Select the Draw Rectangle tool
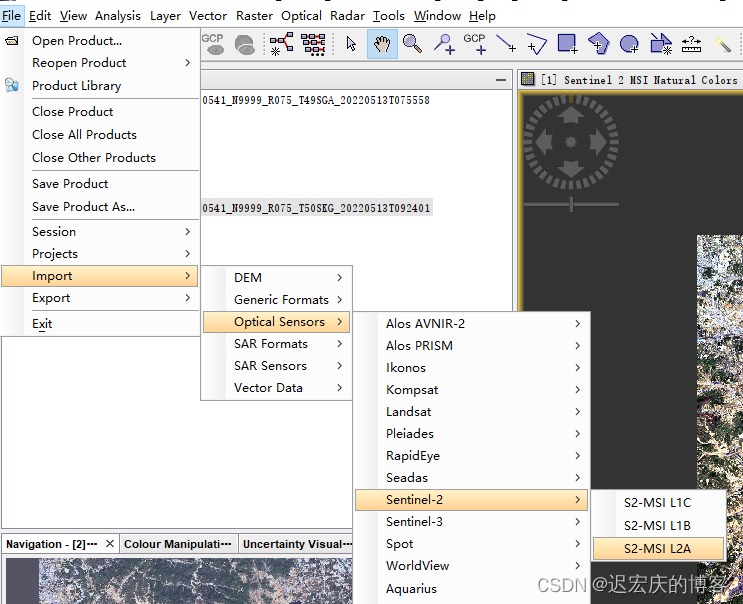743x604 pixels. point(568,44)
